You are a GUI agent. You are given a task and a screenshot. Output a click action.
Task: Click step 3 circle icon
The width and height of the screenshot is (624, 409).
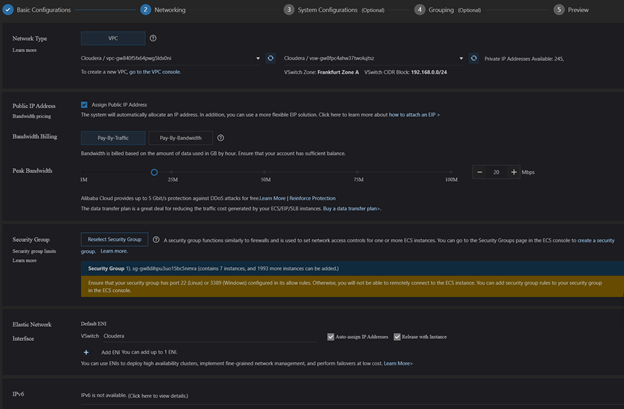click(x=289, y=10)
